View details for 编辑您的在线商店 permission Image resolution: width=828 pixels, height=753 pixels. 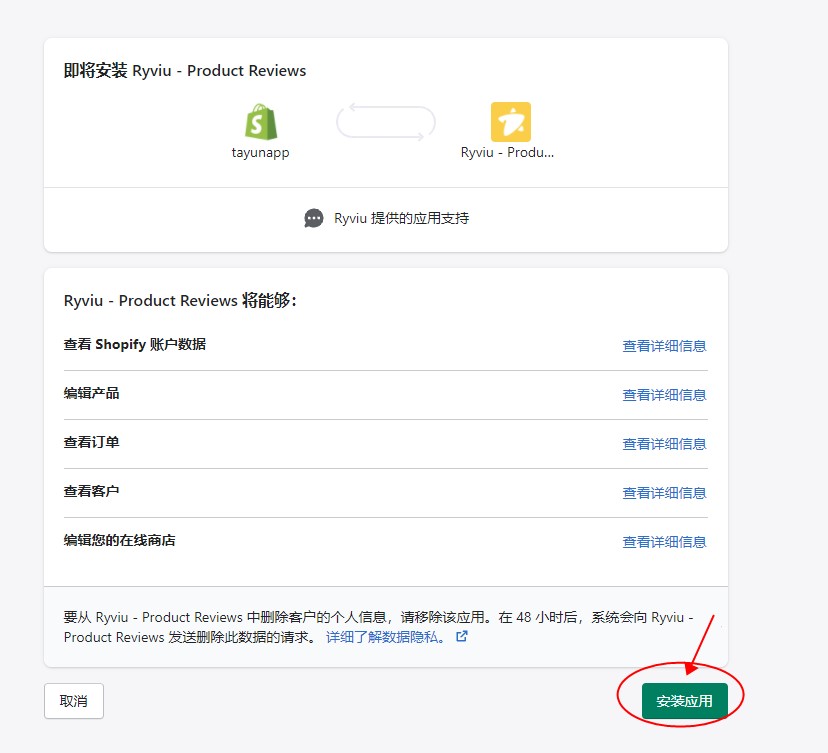click(x=664, y=542)
